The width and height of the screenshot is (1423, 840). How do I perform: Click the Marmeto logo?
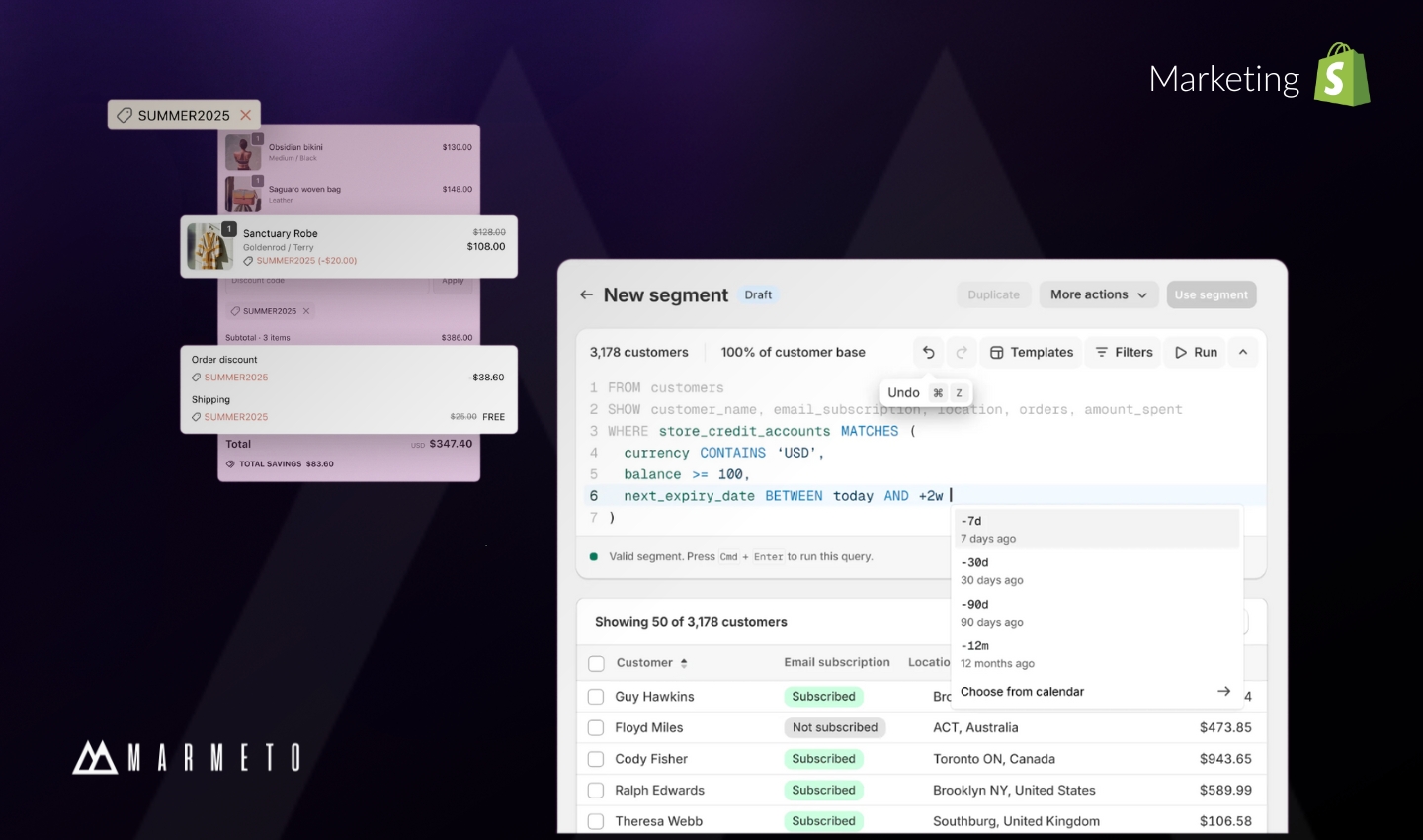tap(187, 757)
